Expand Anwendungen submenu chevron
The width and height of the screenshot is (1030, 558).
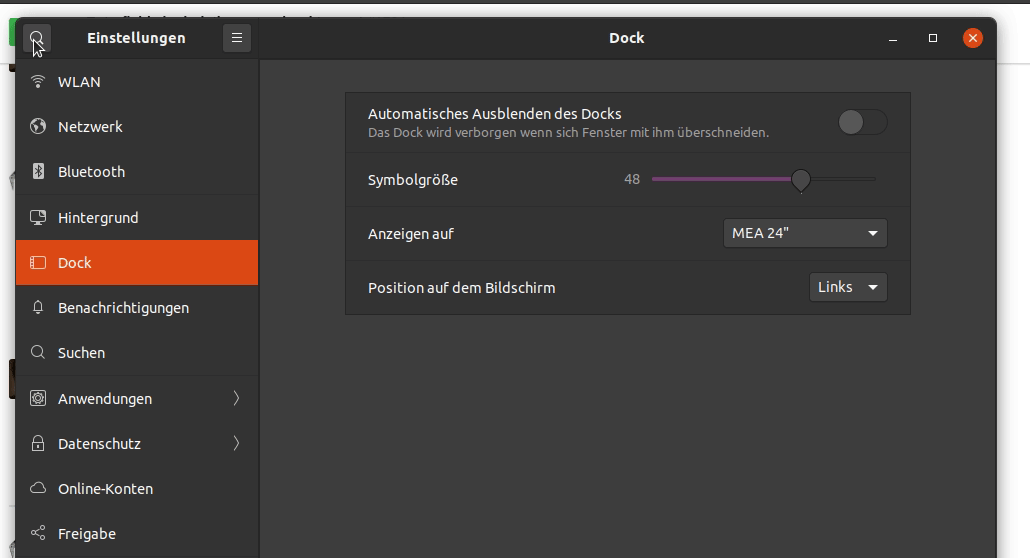(x=236, y=398)
